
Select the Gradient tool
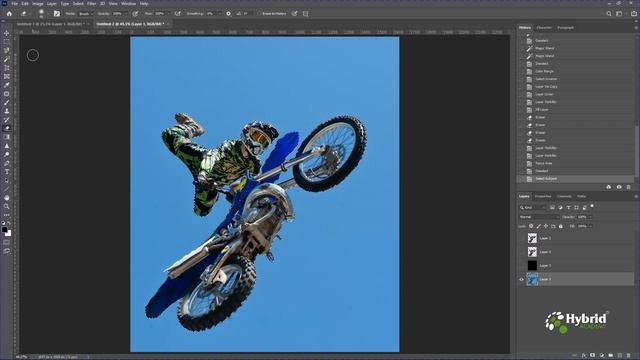coord(7,137)
